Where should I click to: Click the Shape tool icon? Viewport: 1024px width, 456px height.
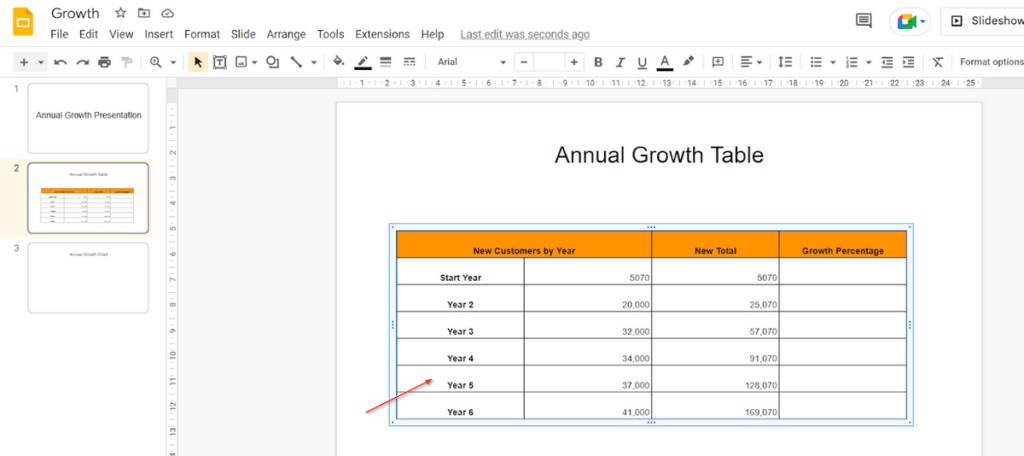pyautogui.click(x=273, y=62)
